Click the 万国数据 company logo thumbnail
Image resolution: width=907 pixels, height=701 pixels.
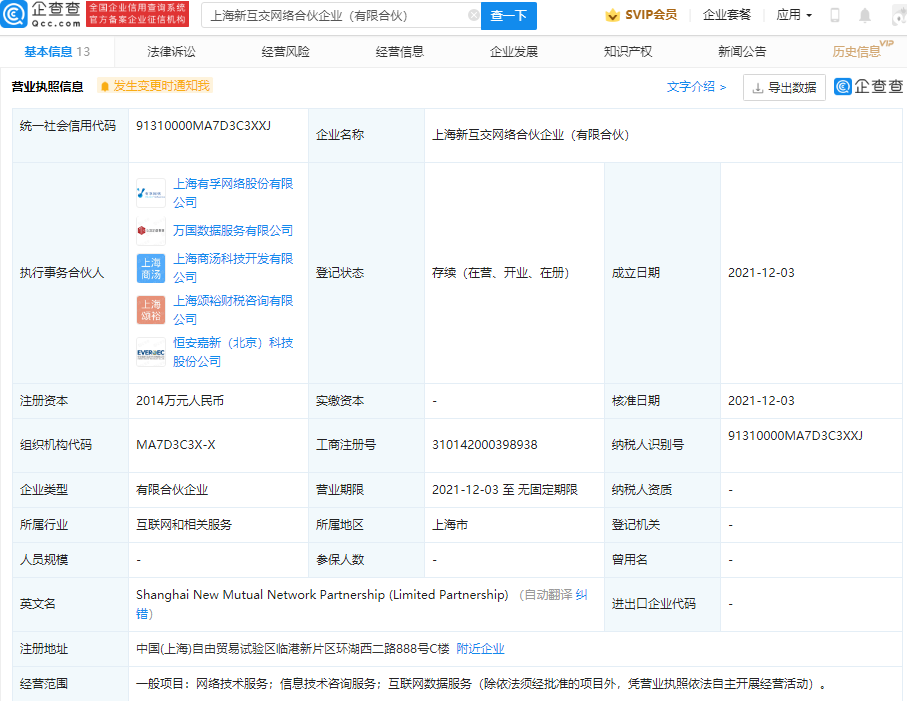[151, 231]
